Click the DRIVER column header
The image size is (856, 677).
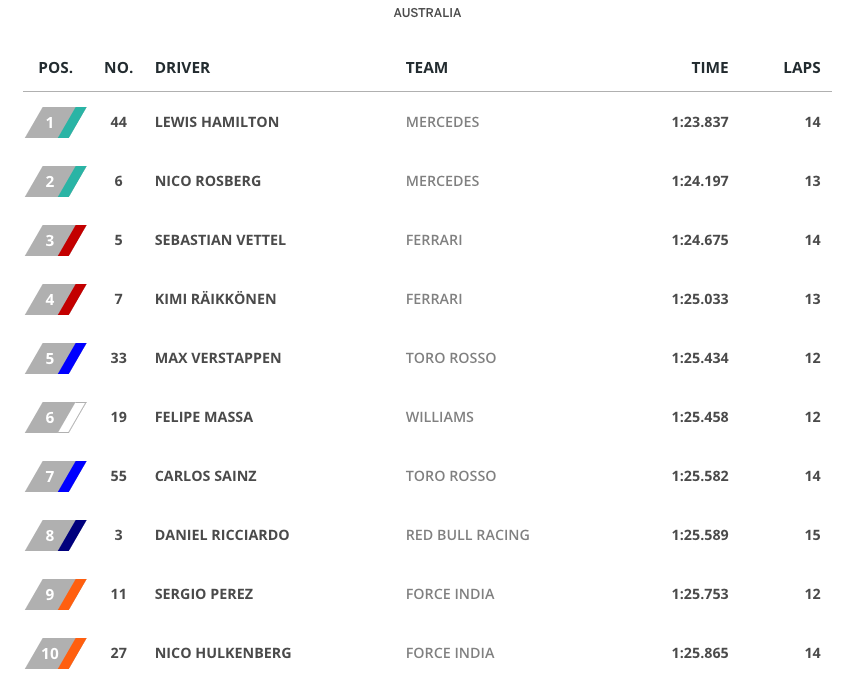click(183, 68)
